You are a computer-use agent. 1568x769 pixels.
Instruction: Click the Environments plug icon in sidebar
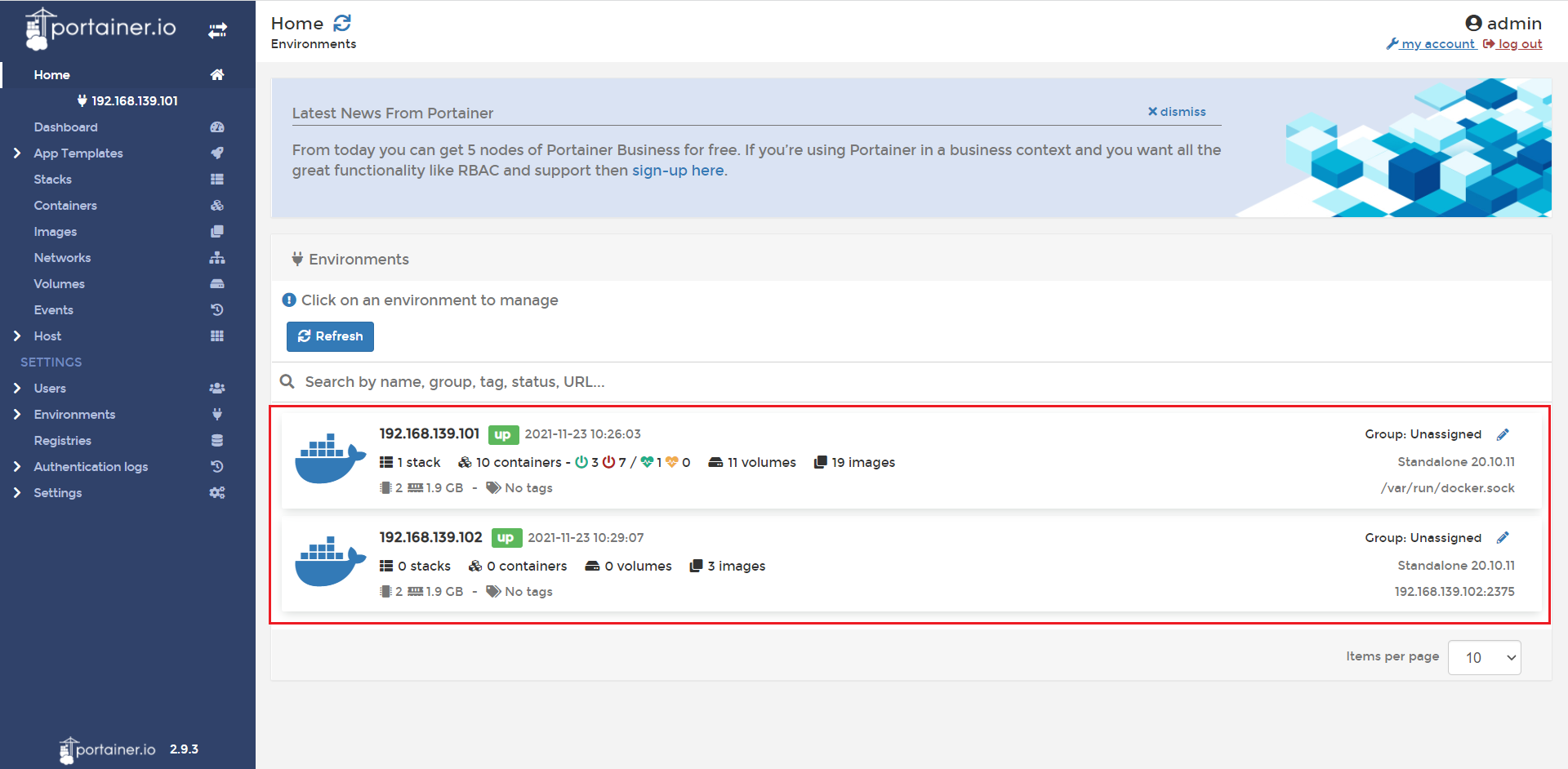(x=217, y=415)
